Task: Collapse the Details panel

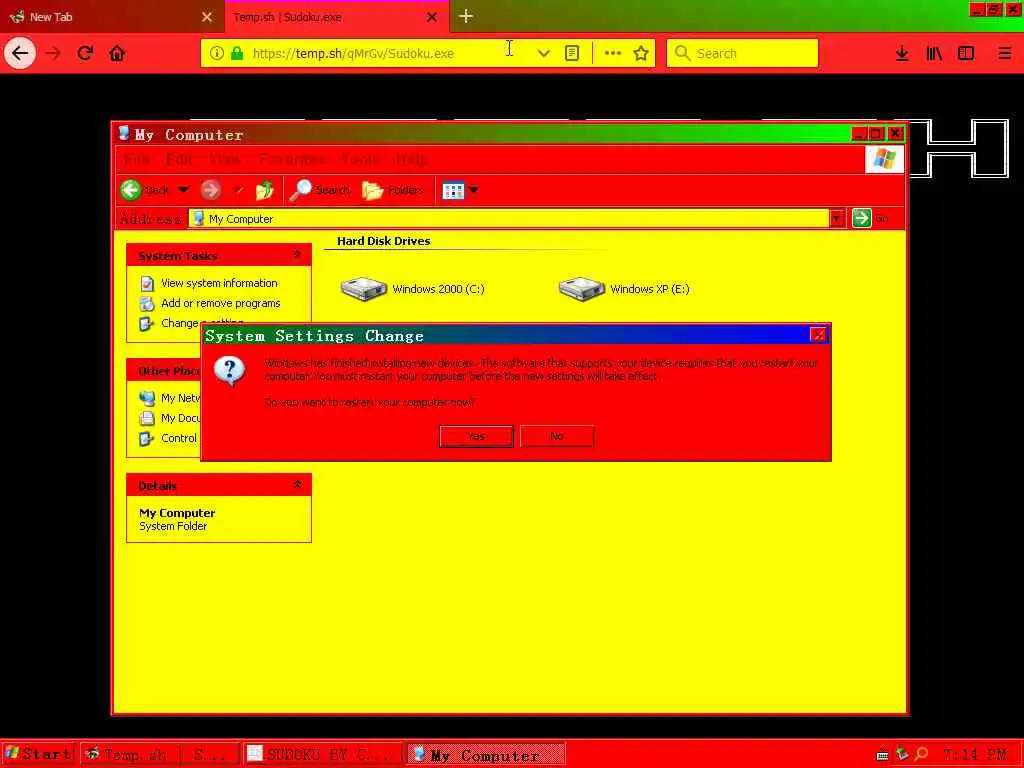Action: pyautogui.click(x=297, y=485)
